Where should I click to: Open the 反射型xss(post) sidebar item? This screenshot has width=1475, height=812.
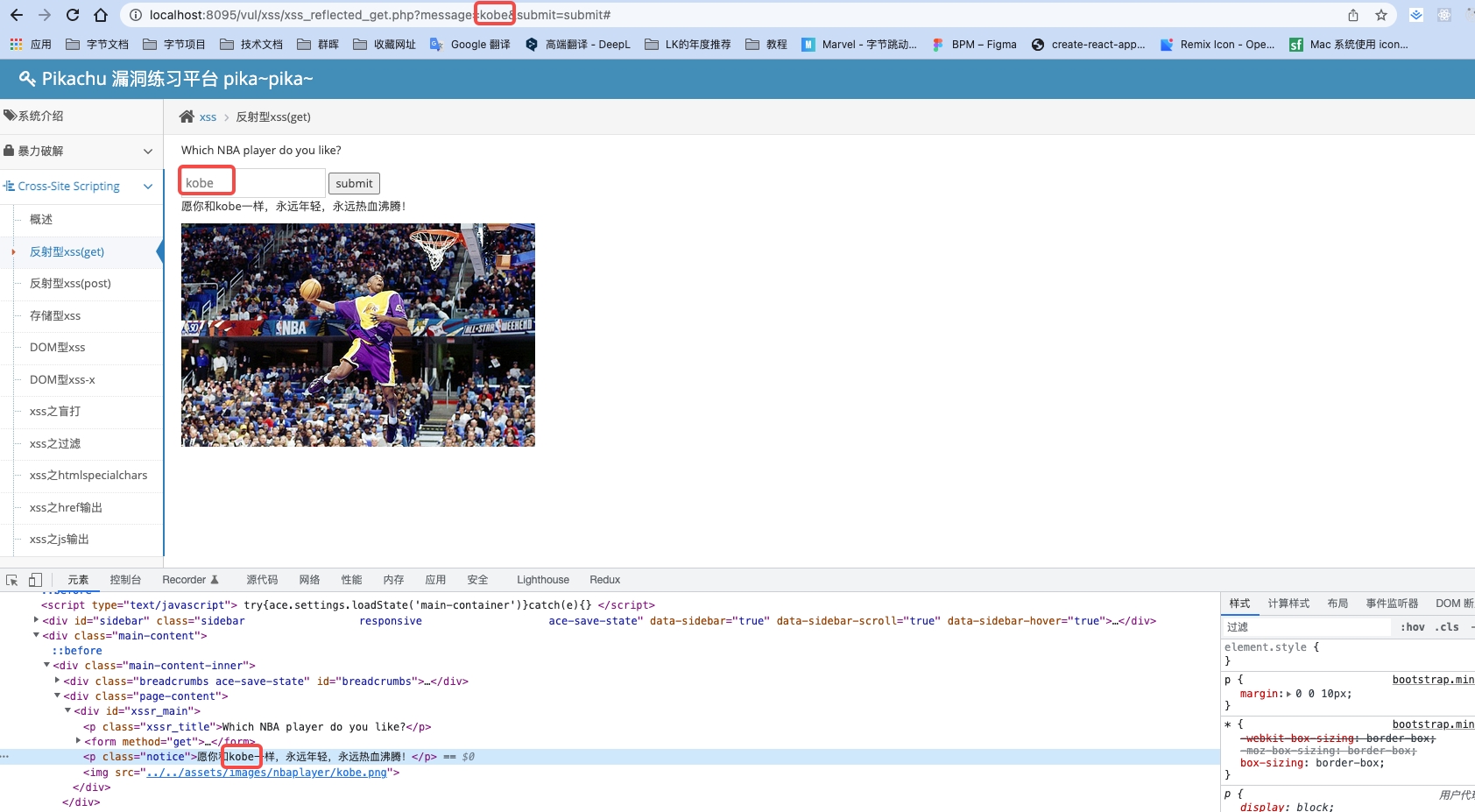coord(70,284)
